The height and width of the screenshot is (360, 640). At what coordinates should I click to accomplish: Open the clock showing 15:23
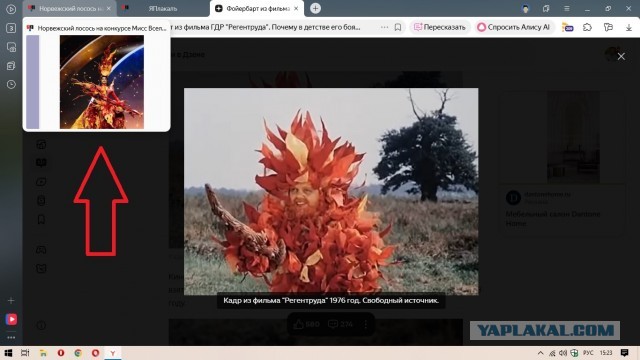pyautogui.click(x=606, y=353)
